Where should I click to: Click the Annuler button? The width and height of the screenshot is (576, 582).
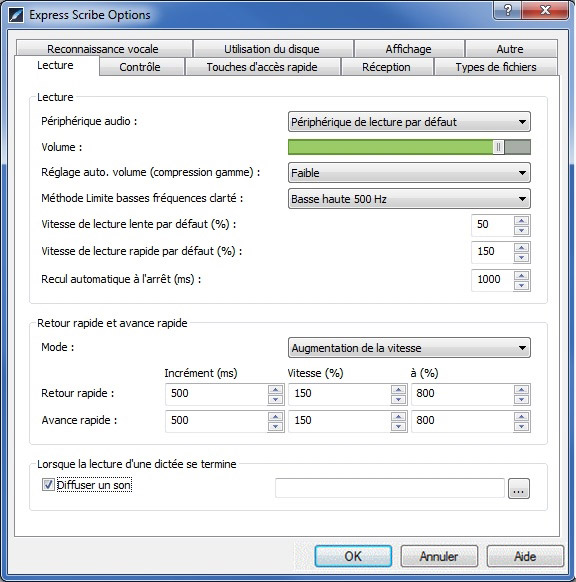439,556
